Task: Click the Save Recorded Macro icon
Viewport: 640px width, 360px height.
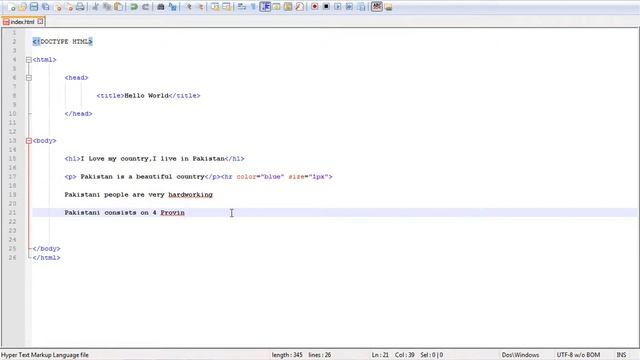Action: tap(361, 7)
